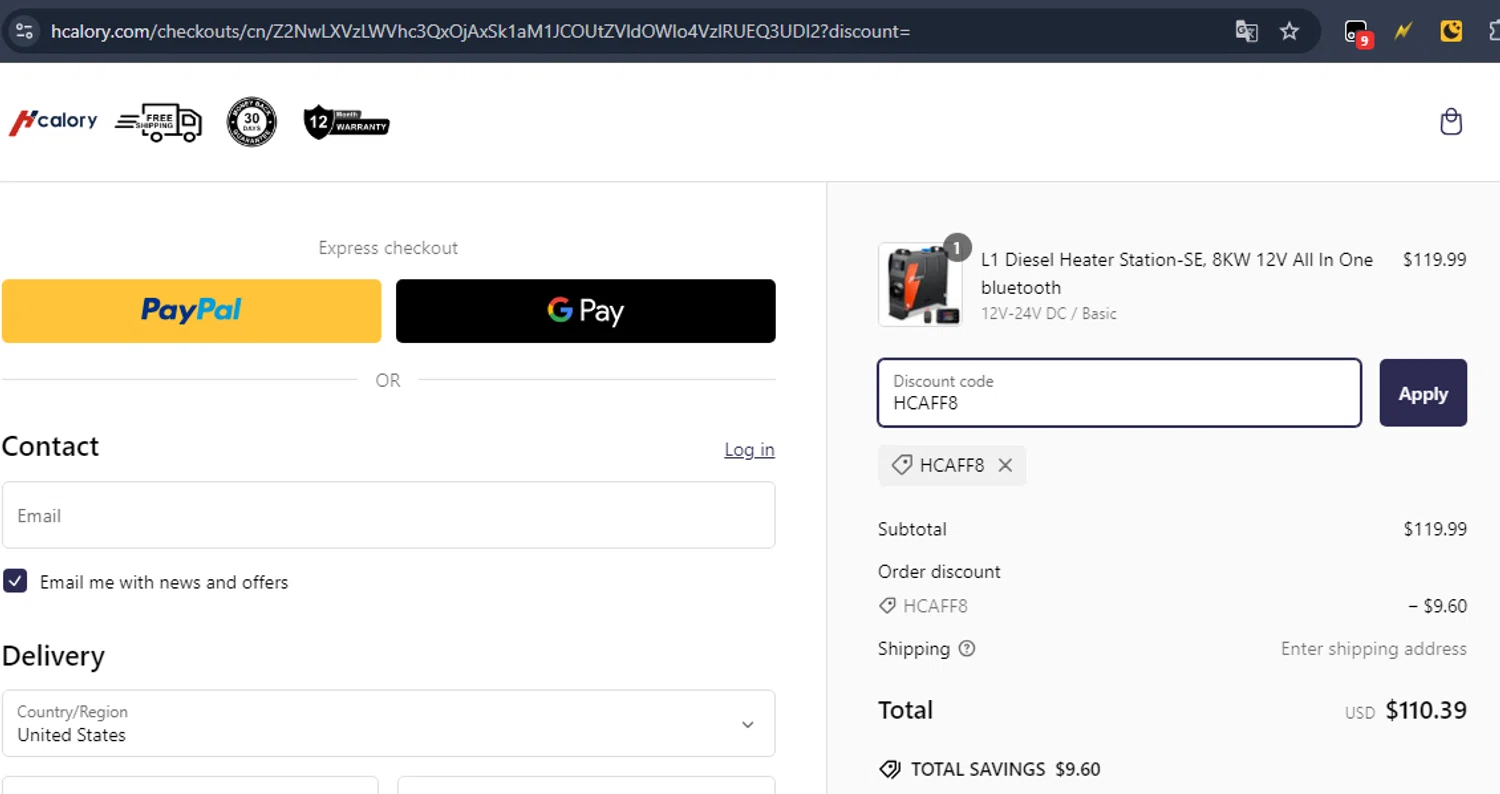Click the TOTAL SAVINGS $9.60 text
The image size is (1500, 794).
pos(1005,769)
